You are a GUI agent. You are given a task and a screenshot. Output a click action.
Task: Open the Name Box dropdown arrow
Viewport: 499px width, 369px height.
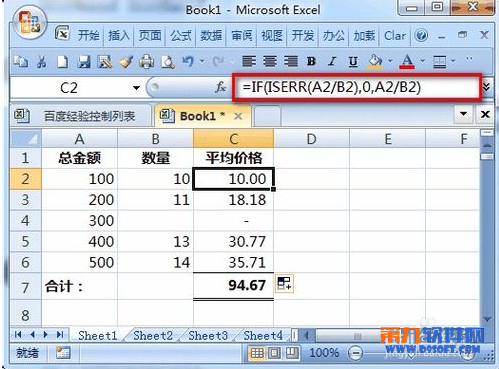(x=136, y=88)
